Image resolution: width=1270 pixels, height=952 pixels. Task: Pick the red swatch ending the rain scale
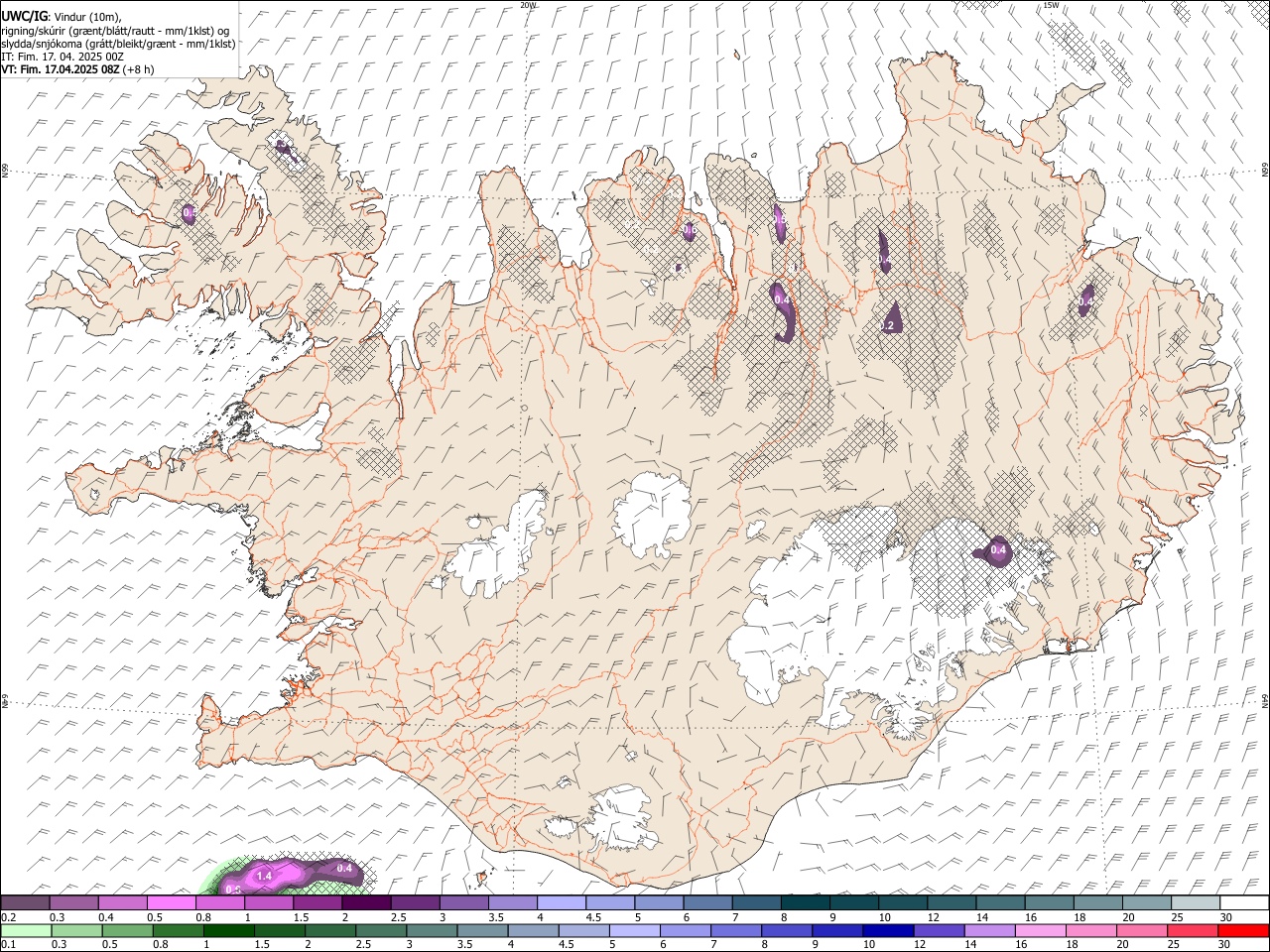1242,931
